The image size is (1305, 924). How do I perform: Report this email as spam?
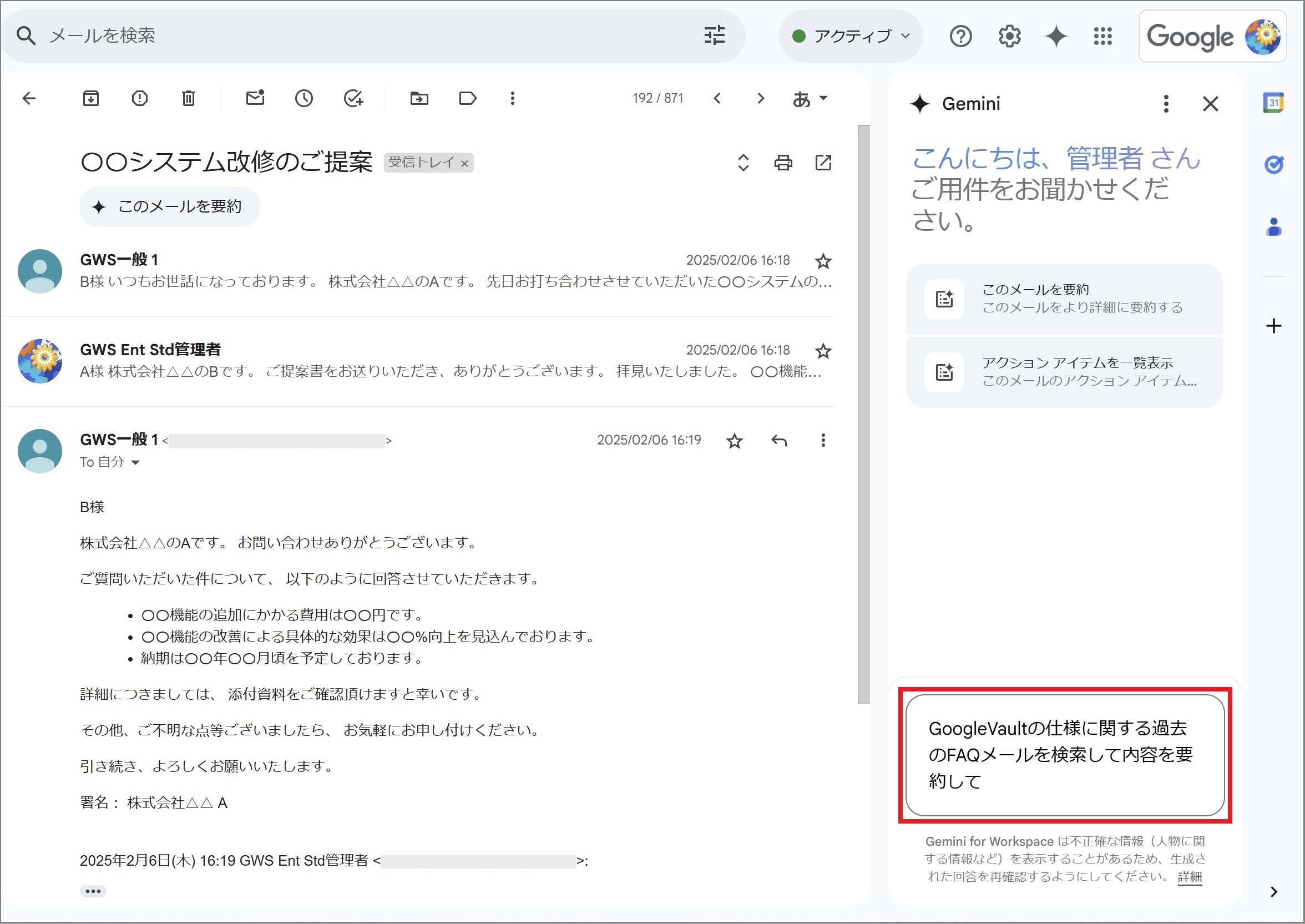point(139,98)
